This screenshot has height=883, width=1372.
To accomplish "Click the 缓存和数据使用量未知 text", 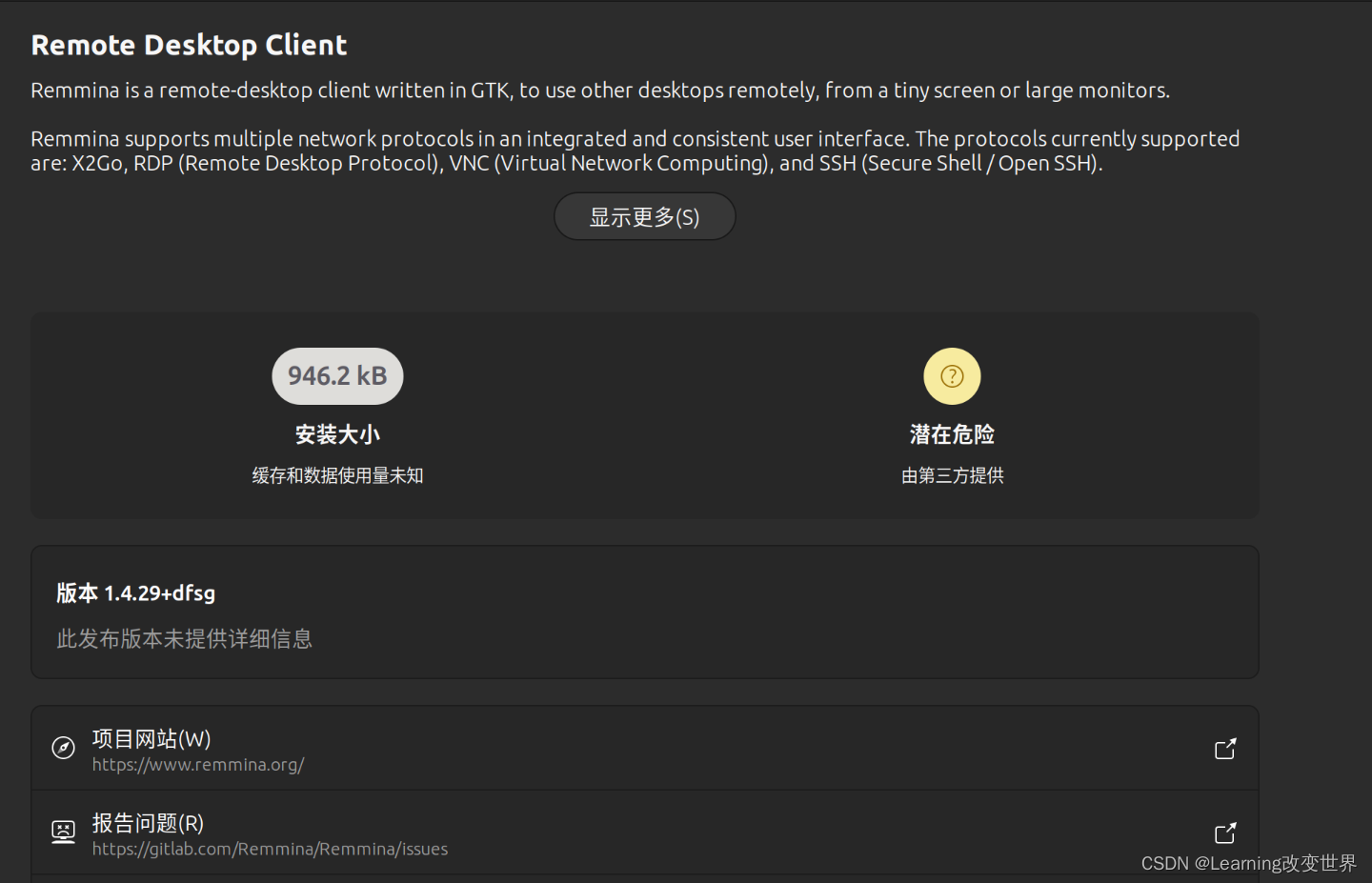I will point(337,475).
